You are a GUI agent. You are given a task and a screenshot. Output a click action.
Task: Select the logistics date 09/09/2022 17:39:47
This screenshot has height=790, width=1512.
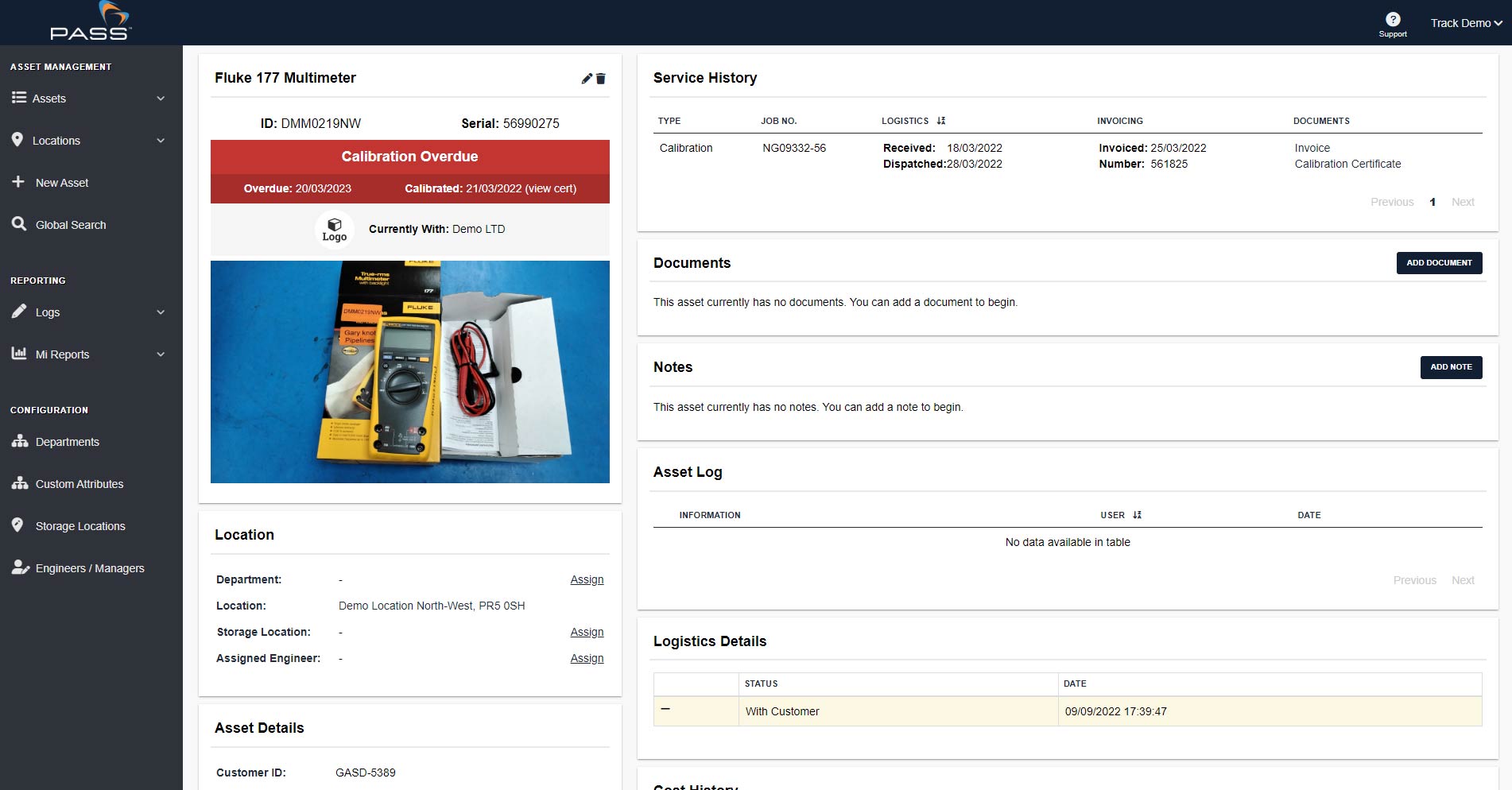1116,711
